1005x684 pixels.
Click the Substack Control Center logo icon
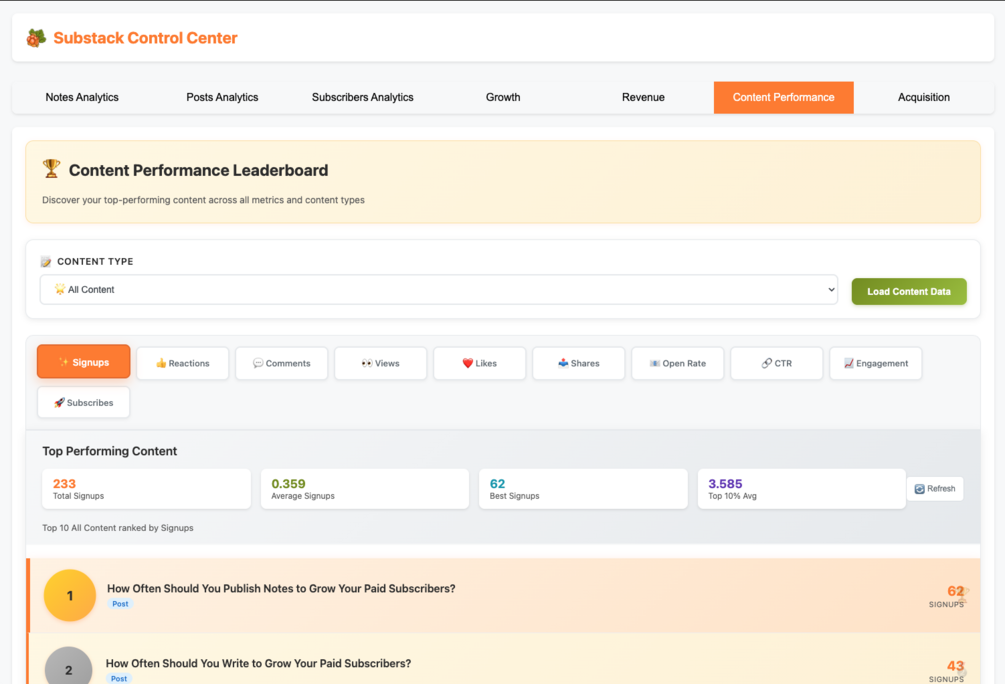click(36, 38)
